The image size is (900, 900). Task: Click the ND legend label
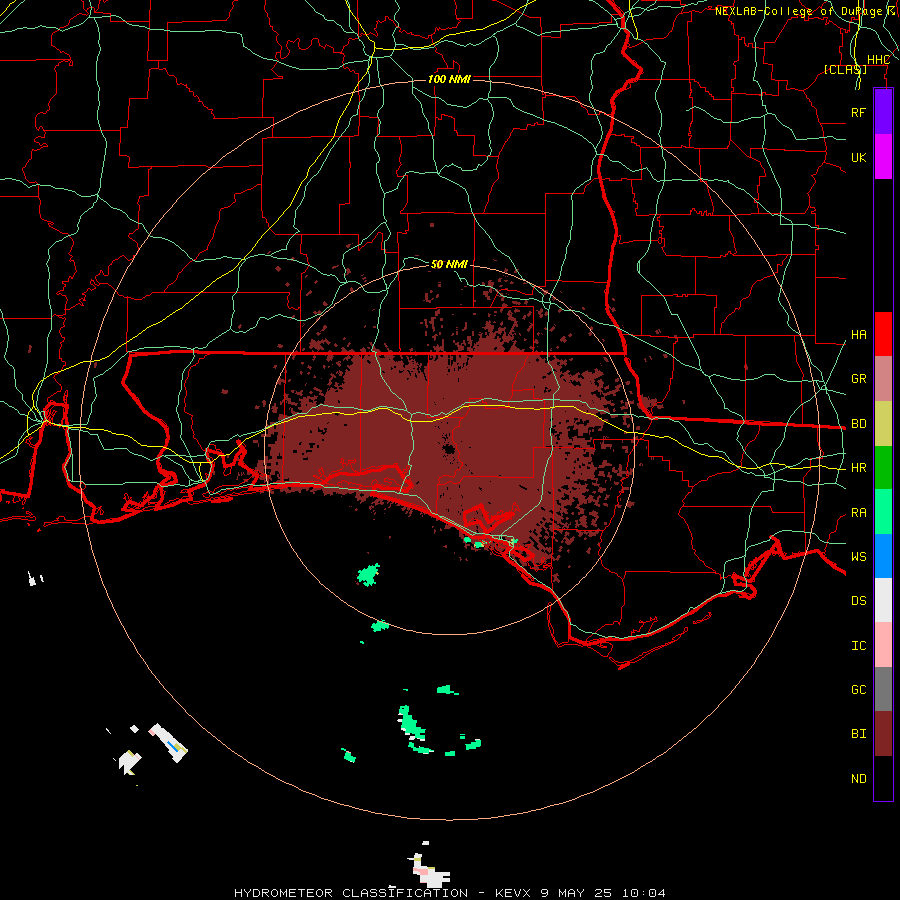tap(858, 779)
